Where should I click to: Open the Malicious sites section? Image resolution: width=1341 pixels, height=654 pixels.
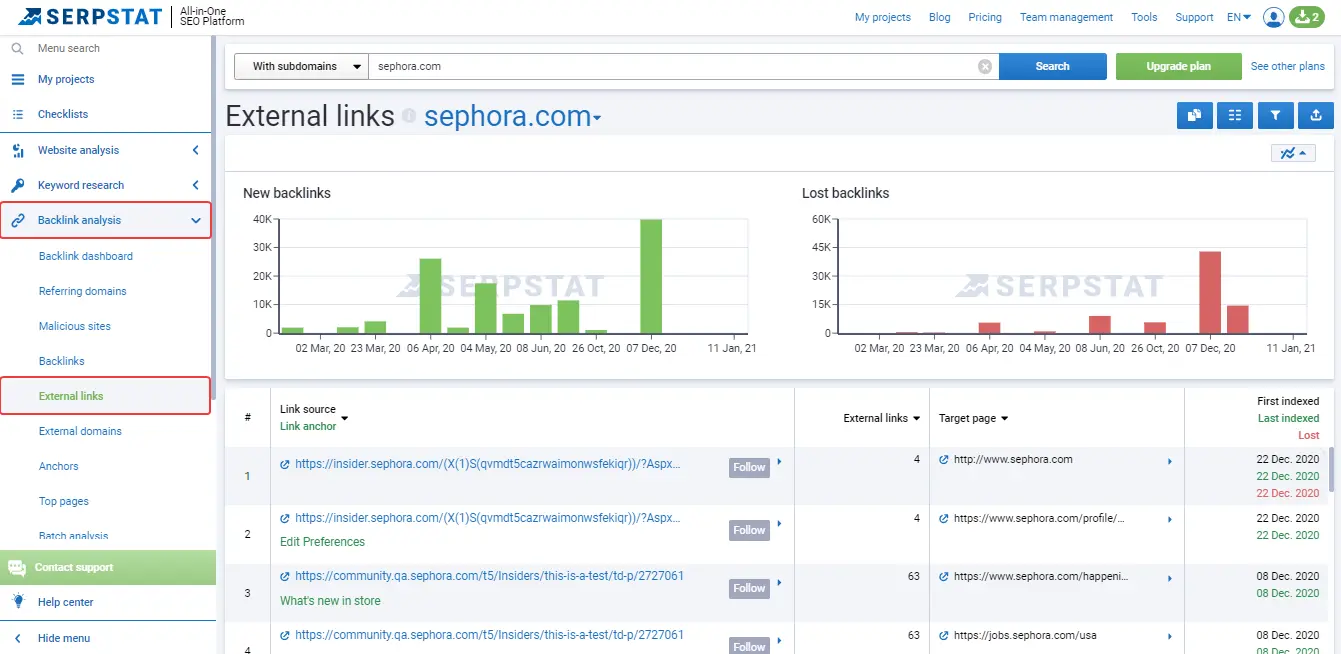pyautogui.click(x=76, y=325)
